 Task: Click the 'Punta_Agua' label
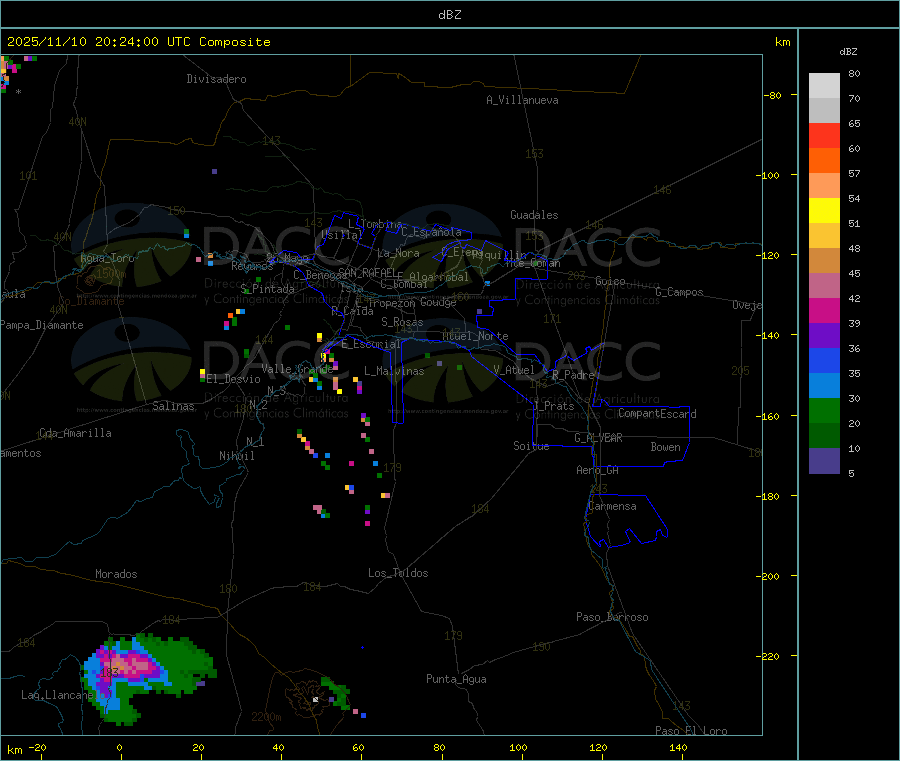tap(456, 680)
